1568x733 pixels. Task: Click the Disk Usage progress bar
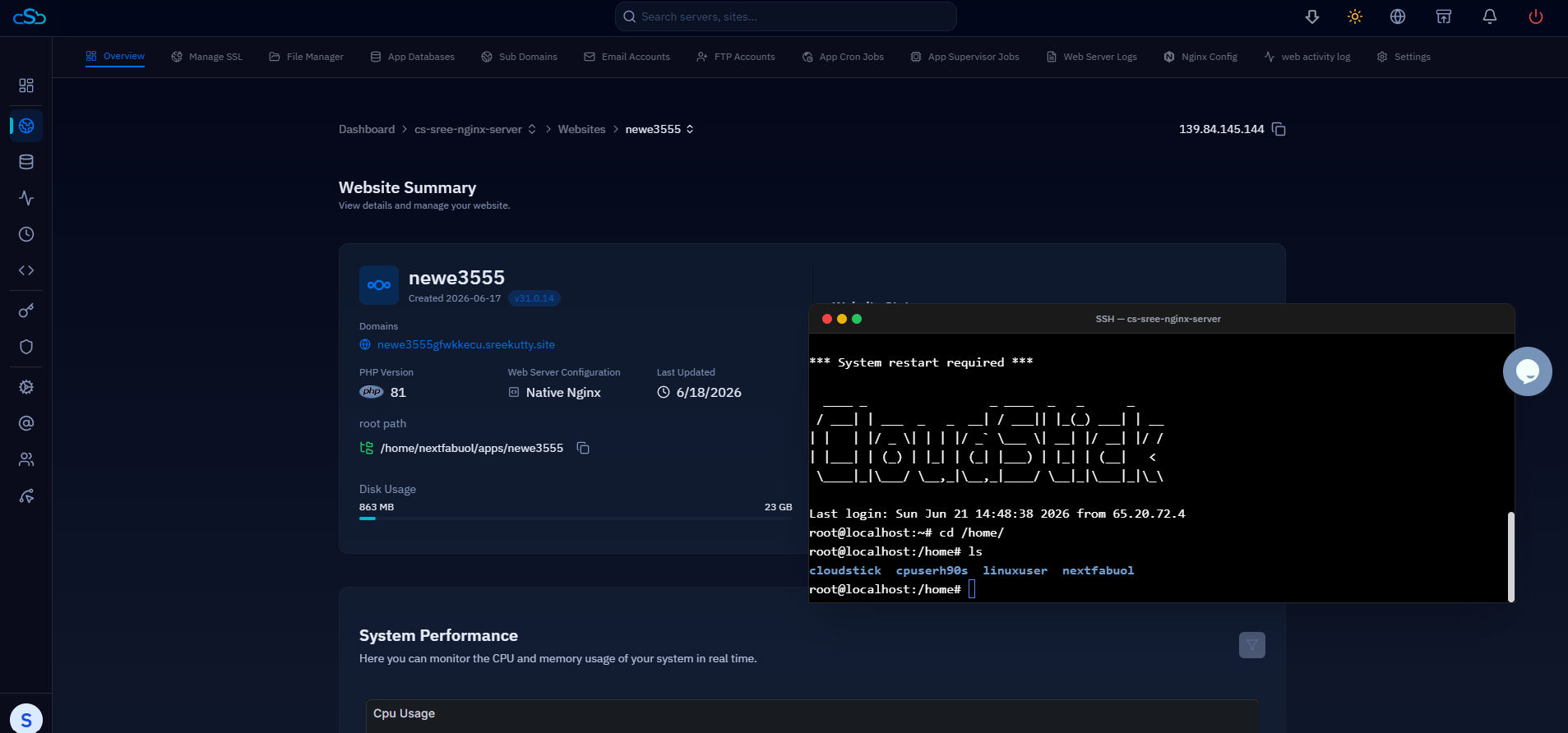(x=576, y=519)
